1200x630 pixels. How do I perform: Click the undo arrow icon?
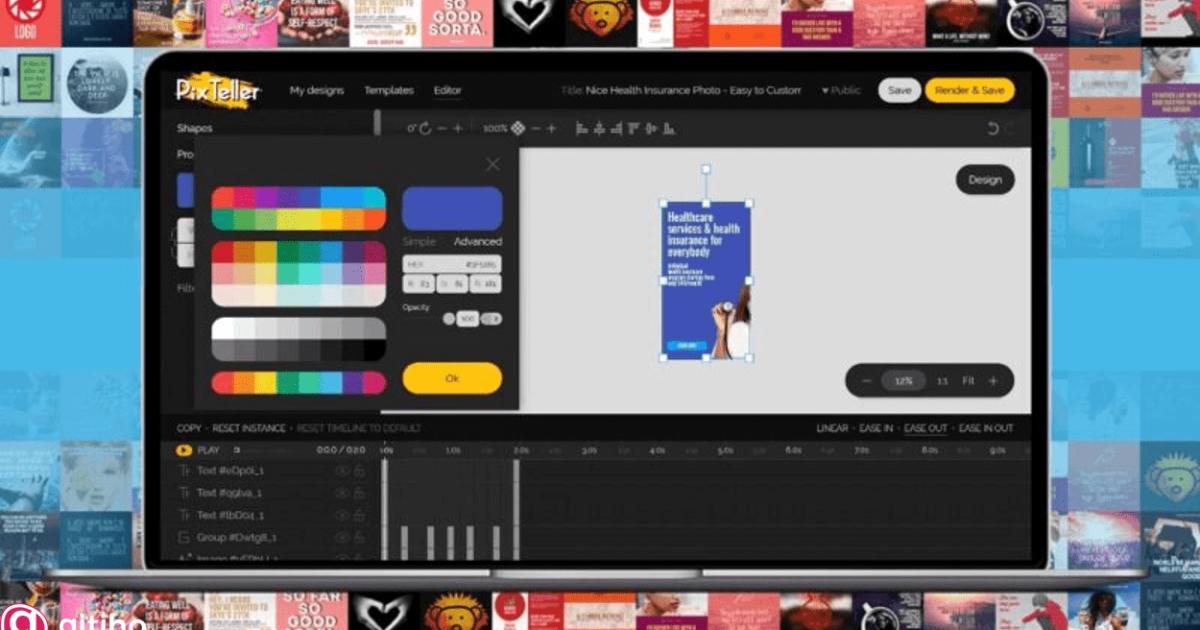(x=992, y=128)
